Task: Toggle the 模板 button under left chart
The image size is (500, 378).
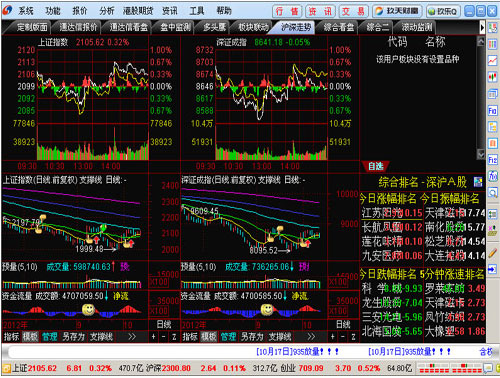Action: pyautogui.click(x=30, y=337)
